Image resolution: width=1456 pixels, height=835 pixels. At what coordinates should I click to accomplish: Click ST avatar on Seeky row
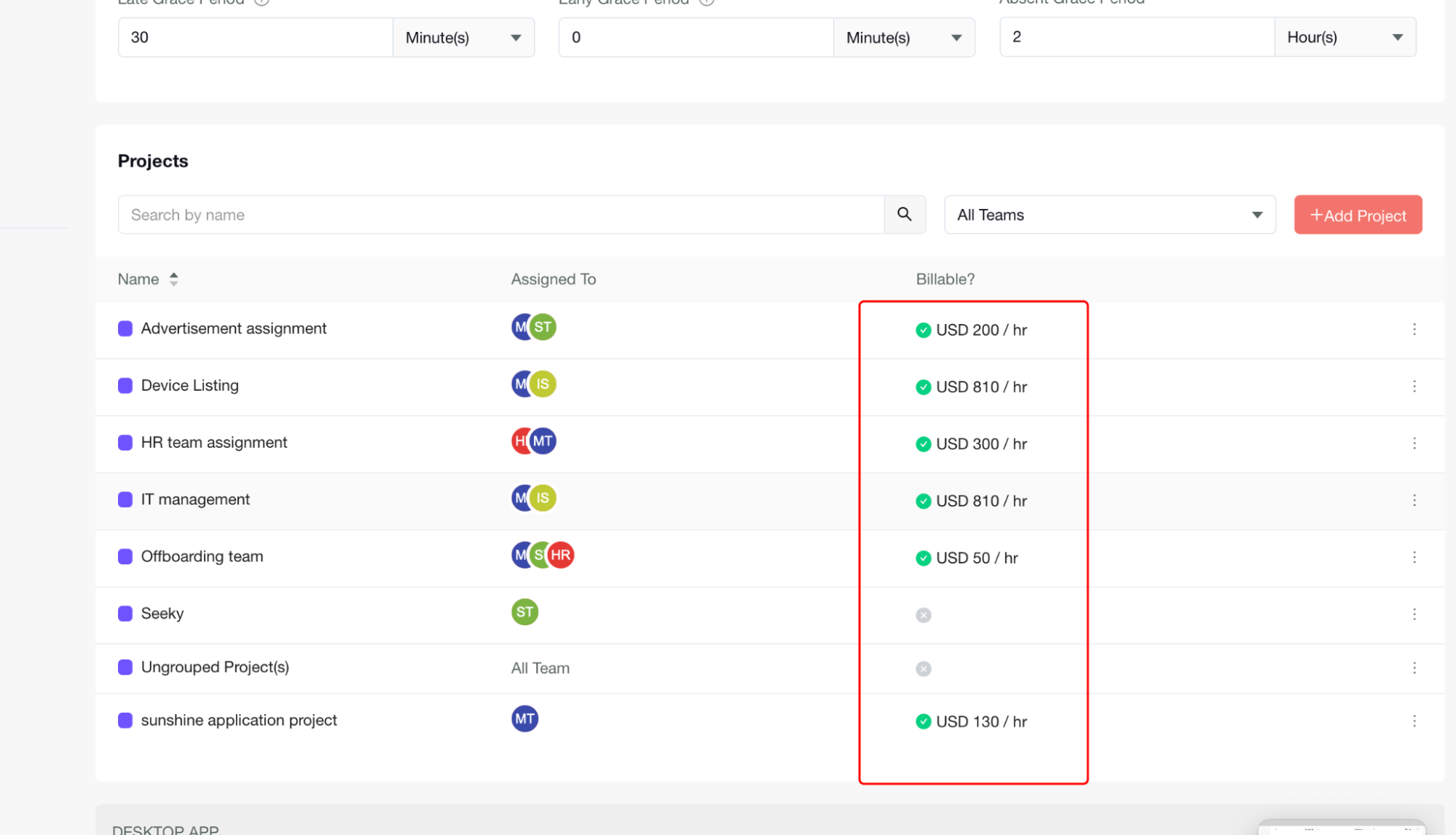tap(524, 612)
